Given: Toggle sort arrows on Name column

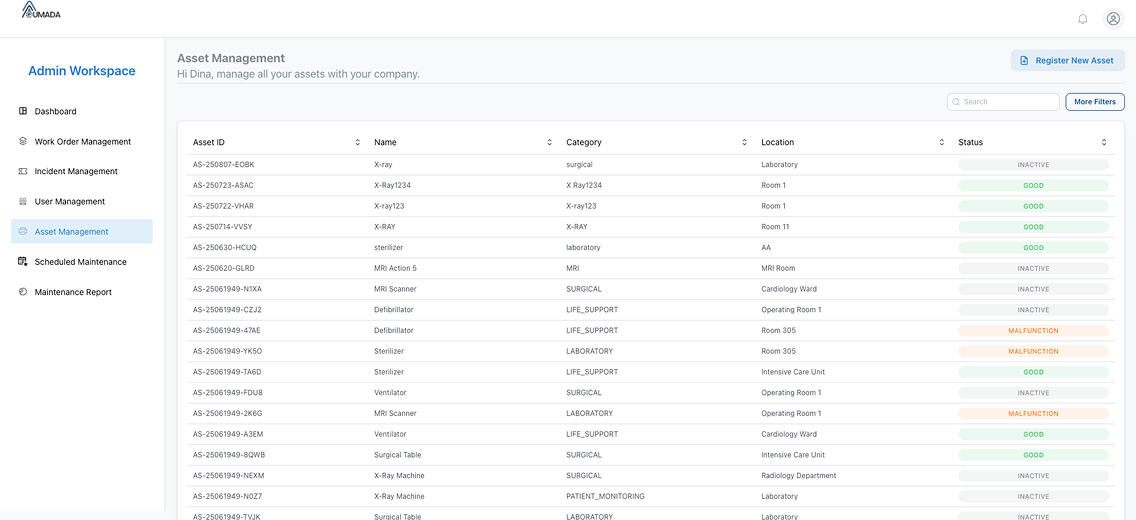Looking at the screenshot, I should pos(549,142).
